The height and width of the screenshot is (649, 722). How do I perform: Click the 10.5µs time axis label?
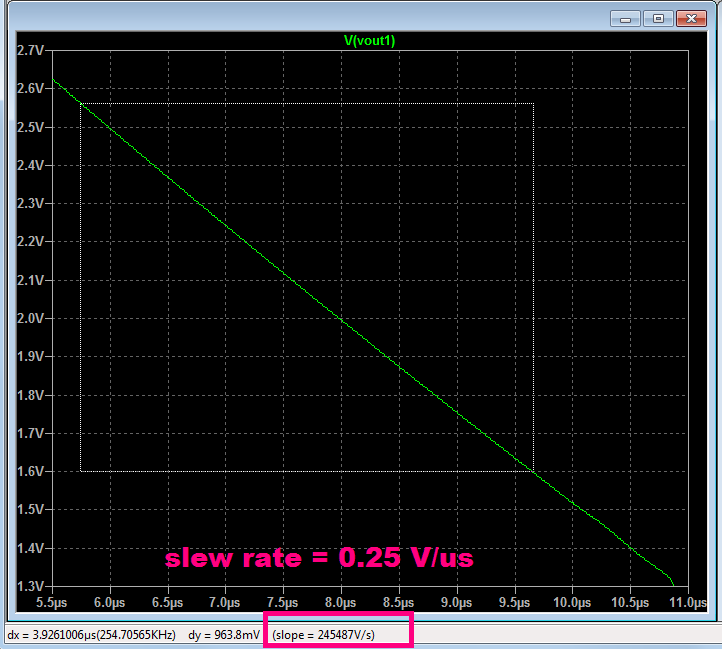point(630,602)
